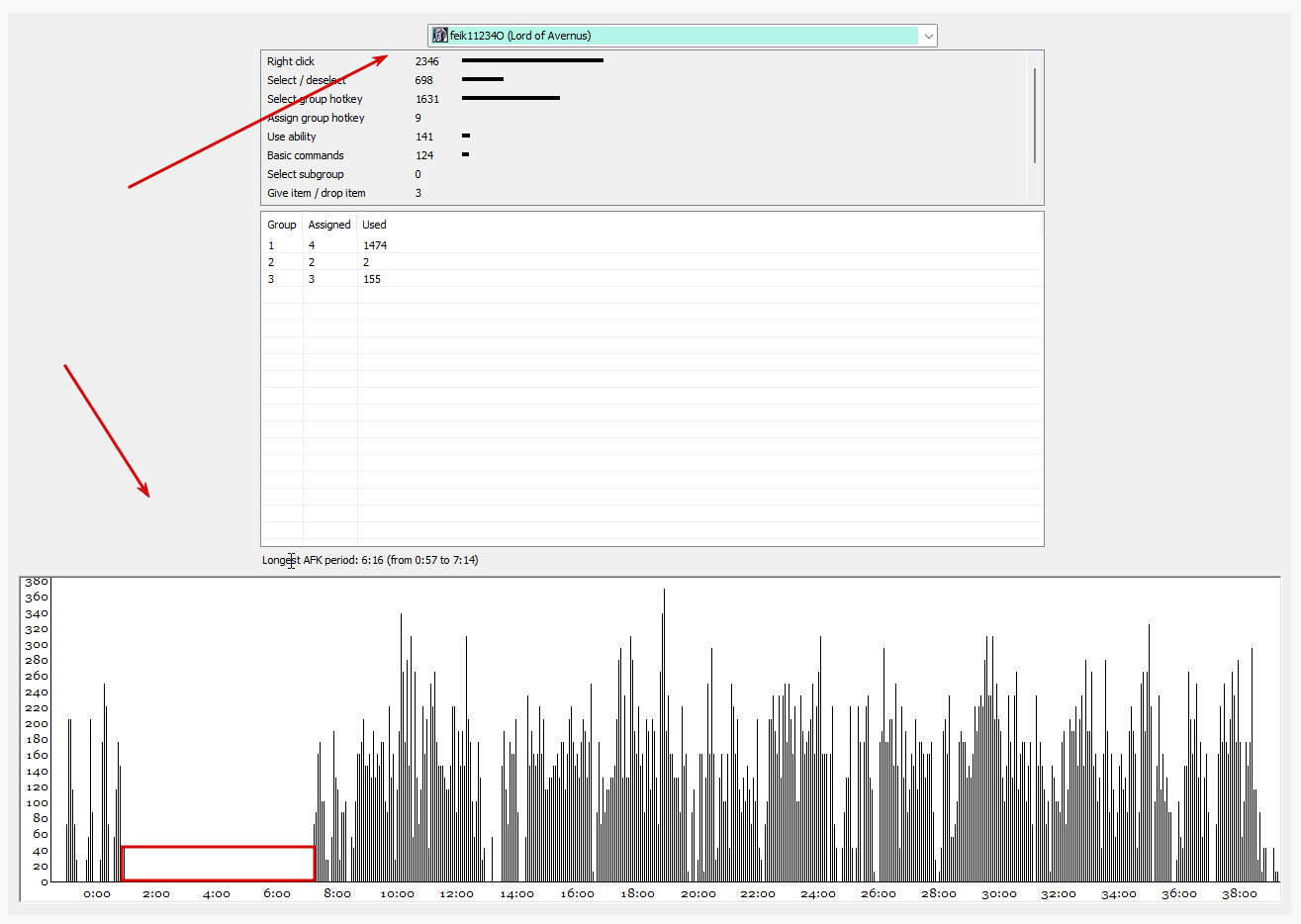1301x924 pixels.
Task: Select the Select subgroup row
Action: click(x=643, y=174)
